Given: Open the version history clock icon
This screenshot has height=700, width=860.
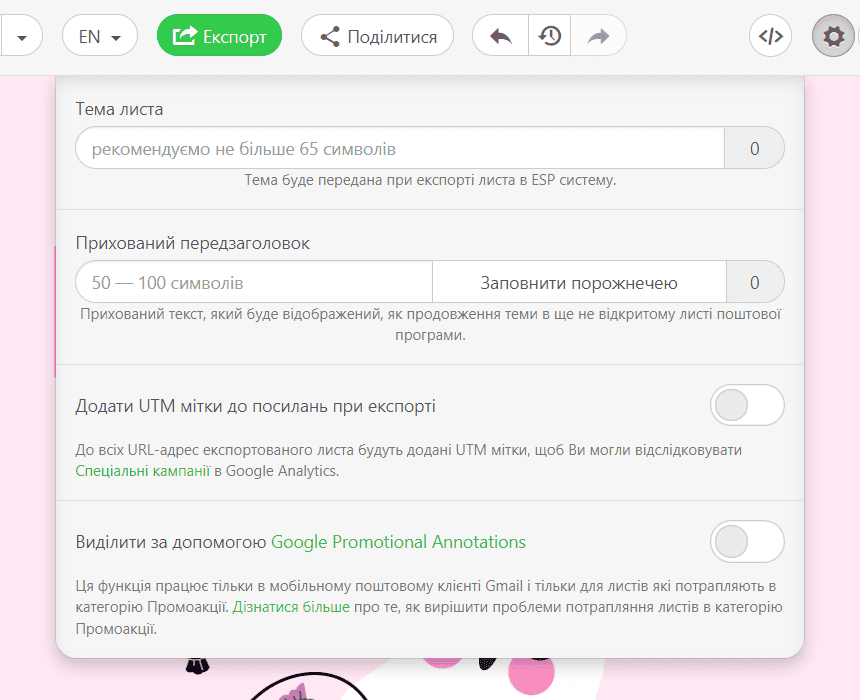Looking at the screenshot, I should (549, 37).
